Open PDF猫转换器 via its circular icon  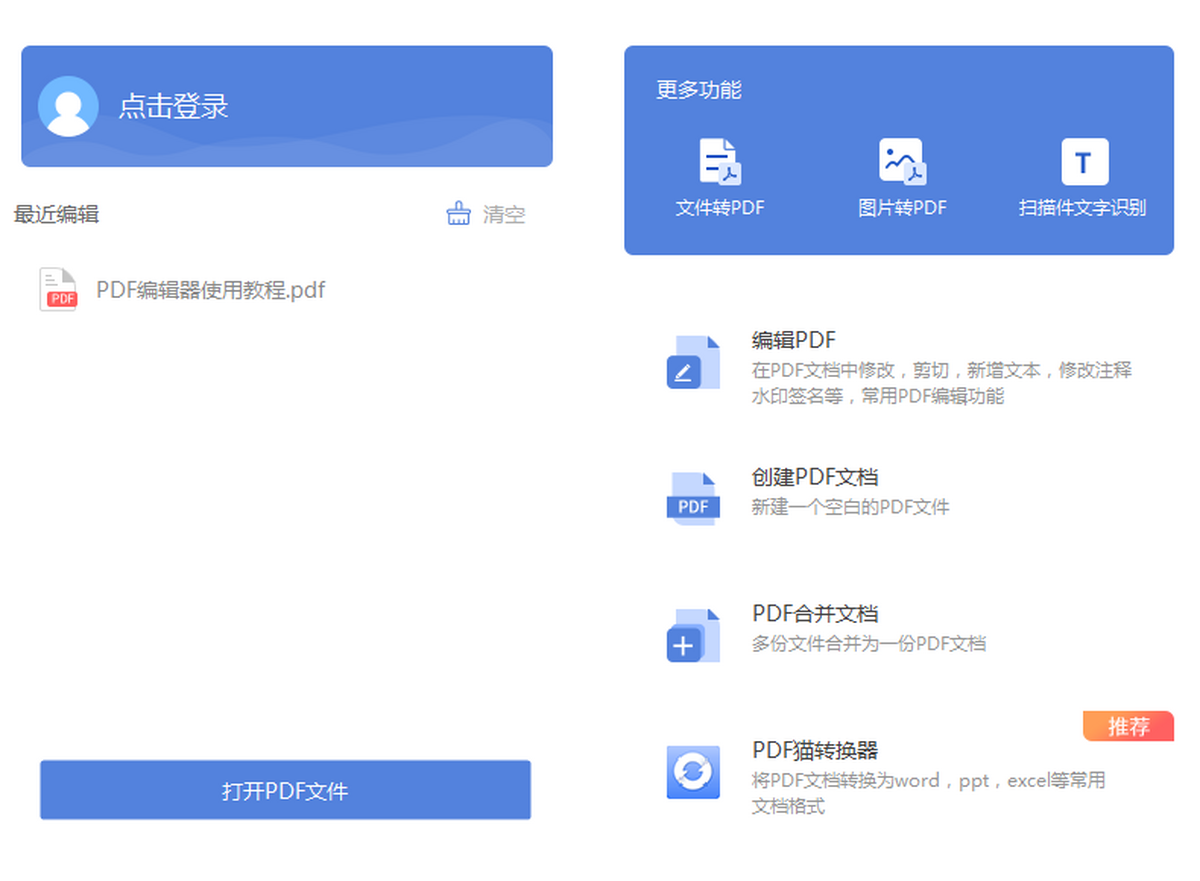[x=693, y=772]
